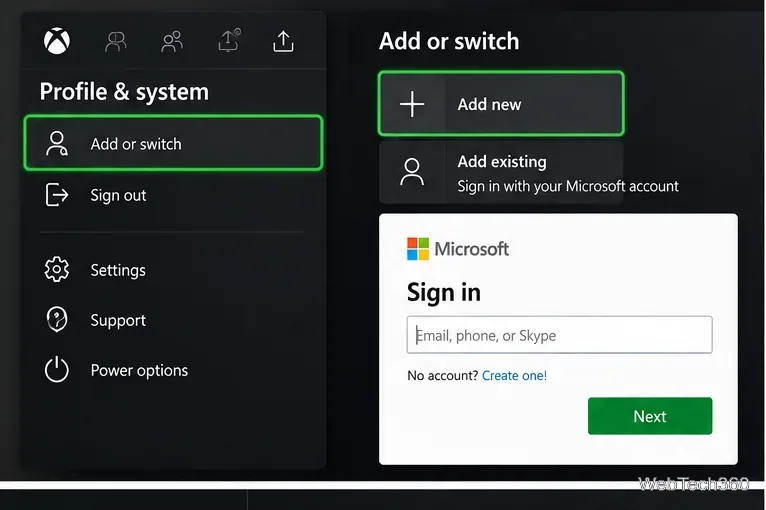Image resolution: width=766 pixels, height=510 pixels.
Task: Click the person icon on Add existing
Action: click(x=412, y=172)
